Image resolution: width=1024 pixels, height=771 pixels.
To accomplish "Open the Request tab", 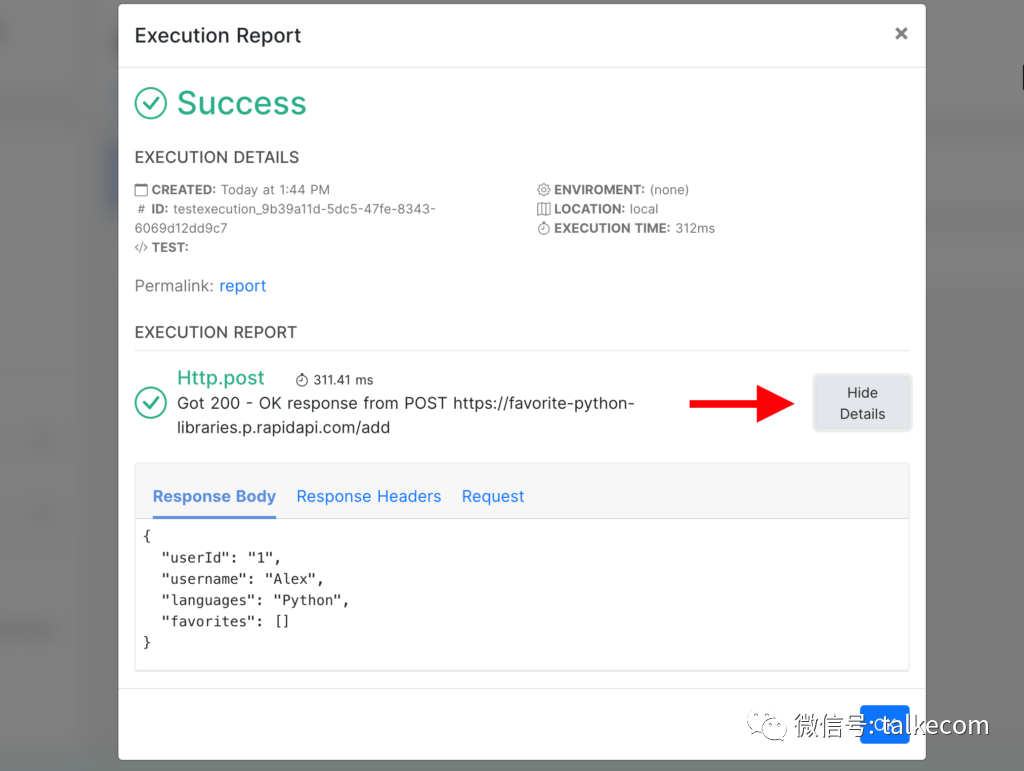I will 493,496.
